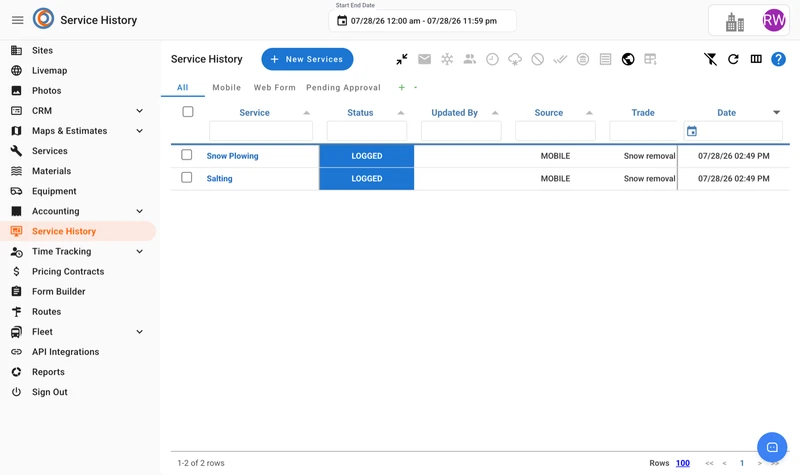Viewport: 800px width, 475px height.
Task: Click LOGGED status for Snow Plowing
Action: pos(366,156)
